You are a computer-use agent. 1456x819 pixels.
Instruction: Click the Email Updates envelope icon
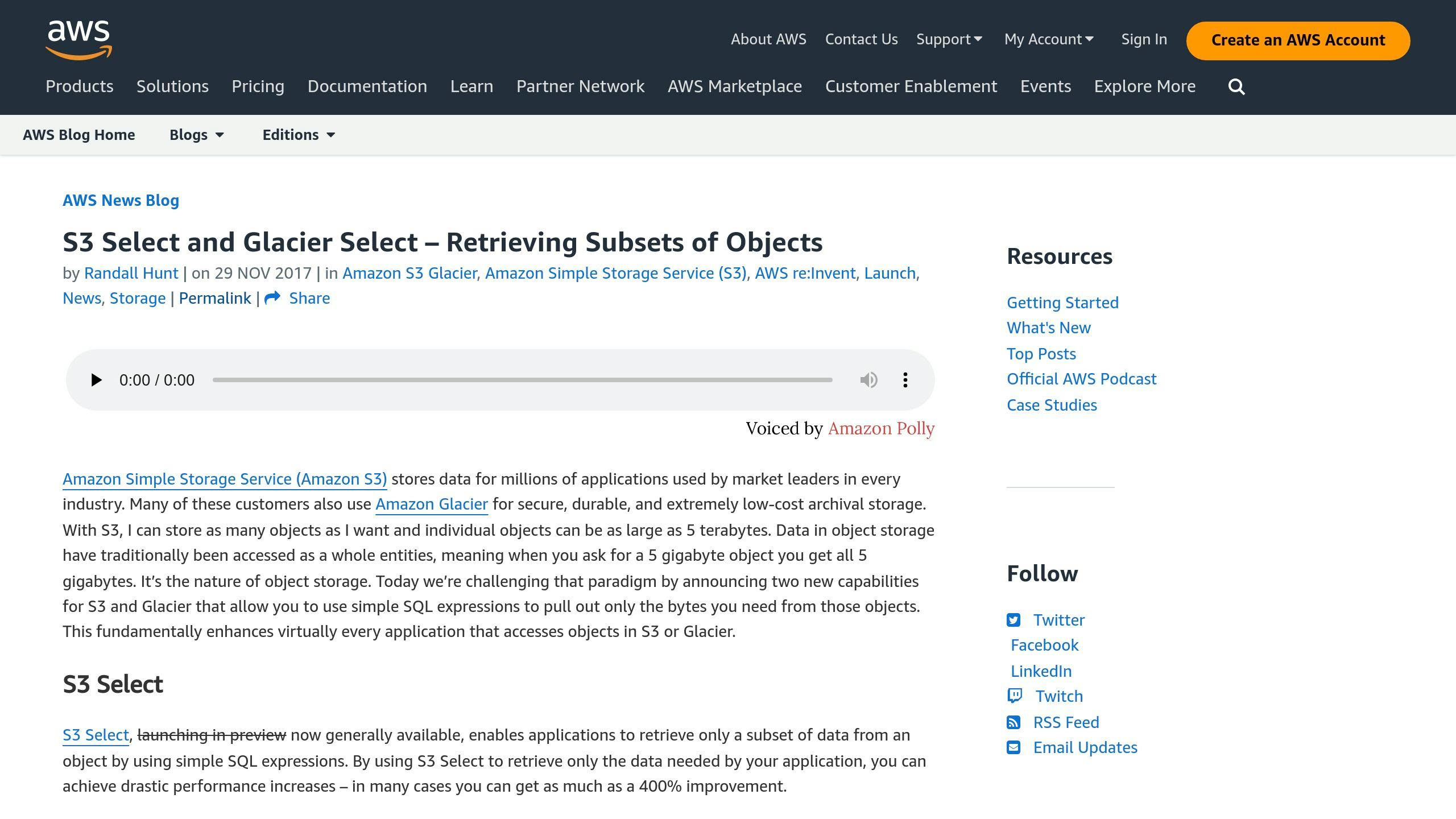pyautogui.click(x=1014, y=747)
